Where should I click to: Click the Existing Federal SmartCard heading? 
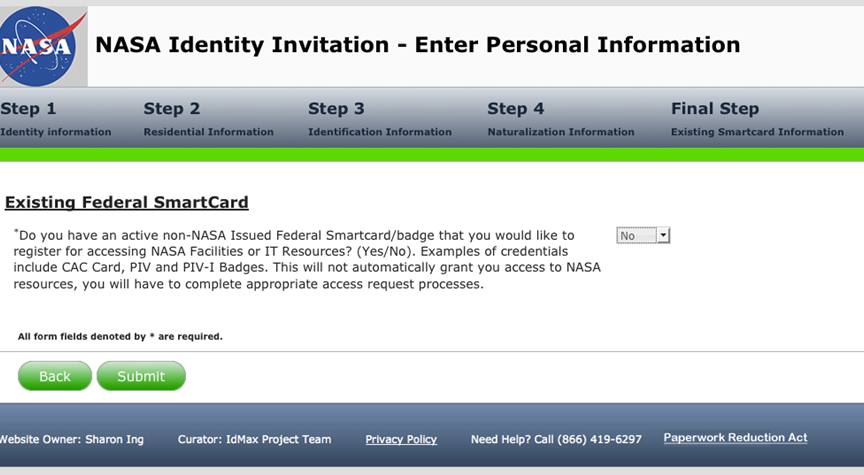pos(127,203)
